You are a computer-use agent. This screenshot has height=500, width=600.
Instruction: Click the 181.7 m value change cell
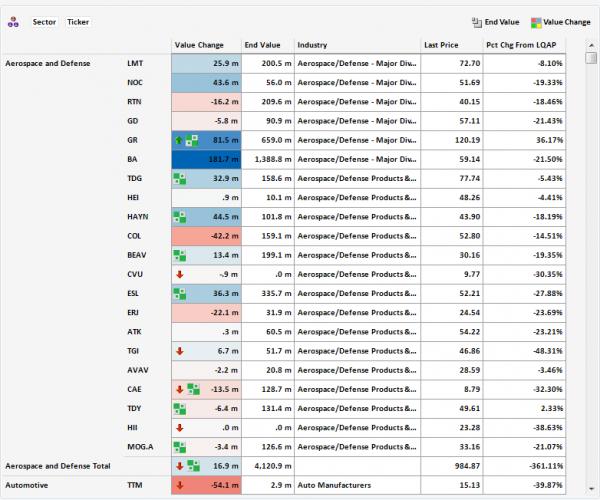click(207, 160)
